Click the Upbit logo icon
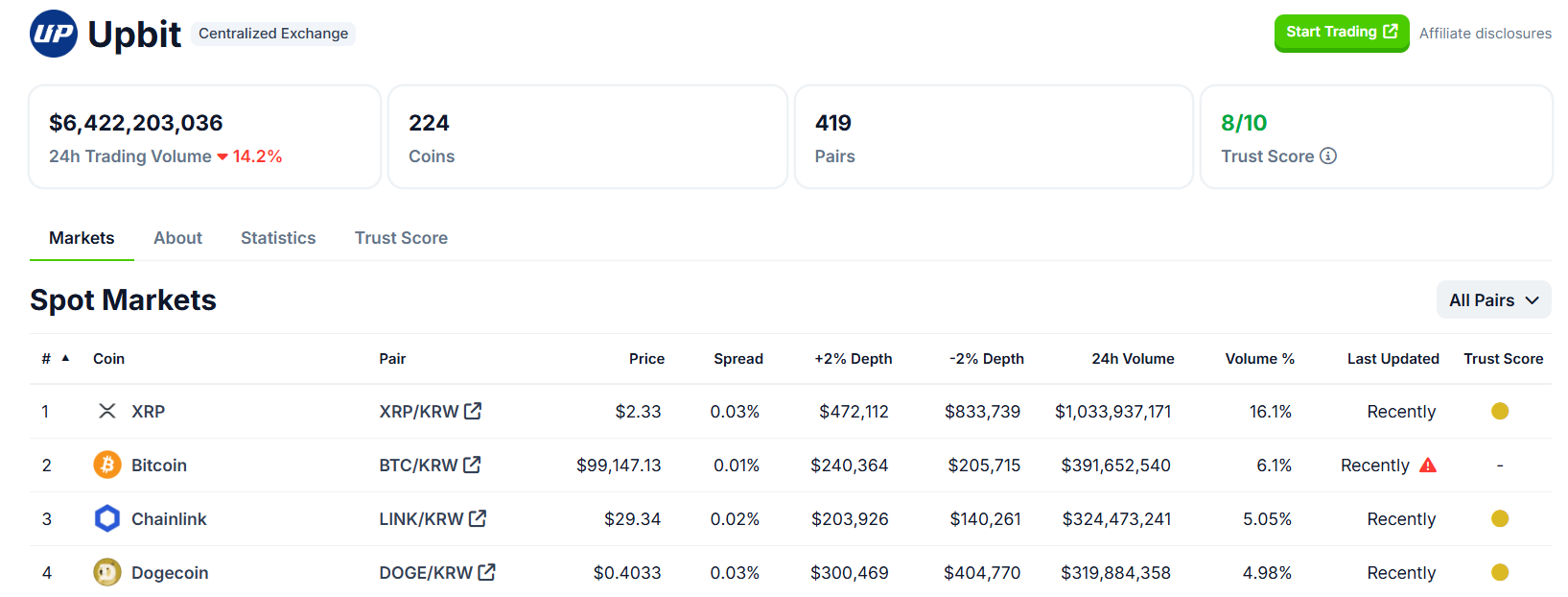 tap(54, 34)
